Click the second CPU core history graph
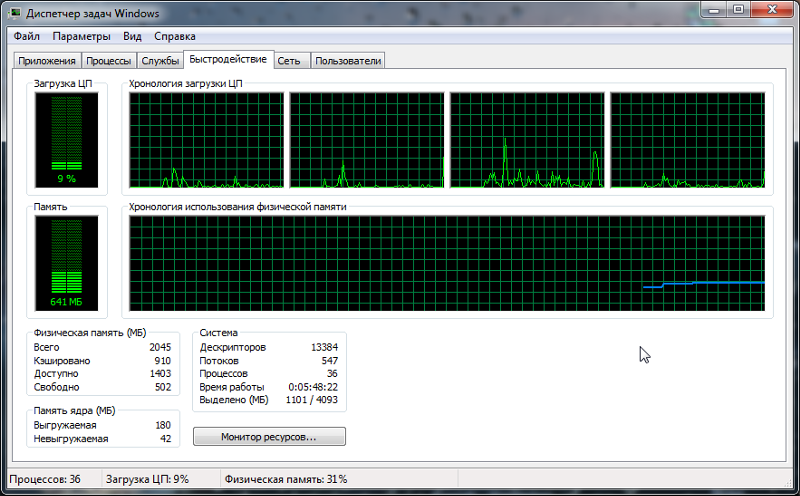This screenshot has width=800, height=496. tap(367, 140)
